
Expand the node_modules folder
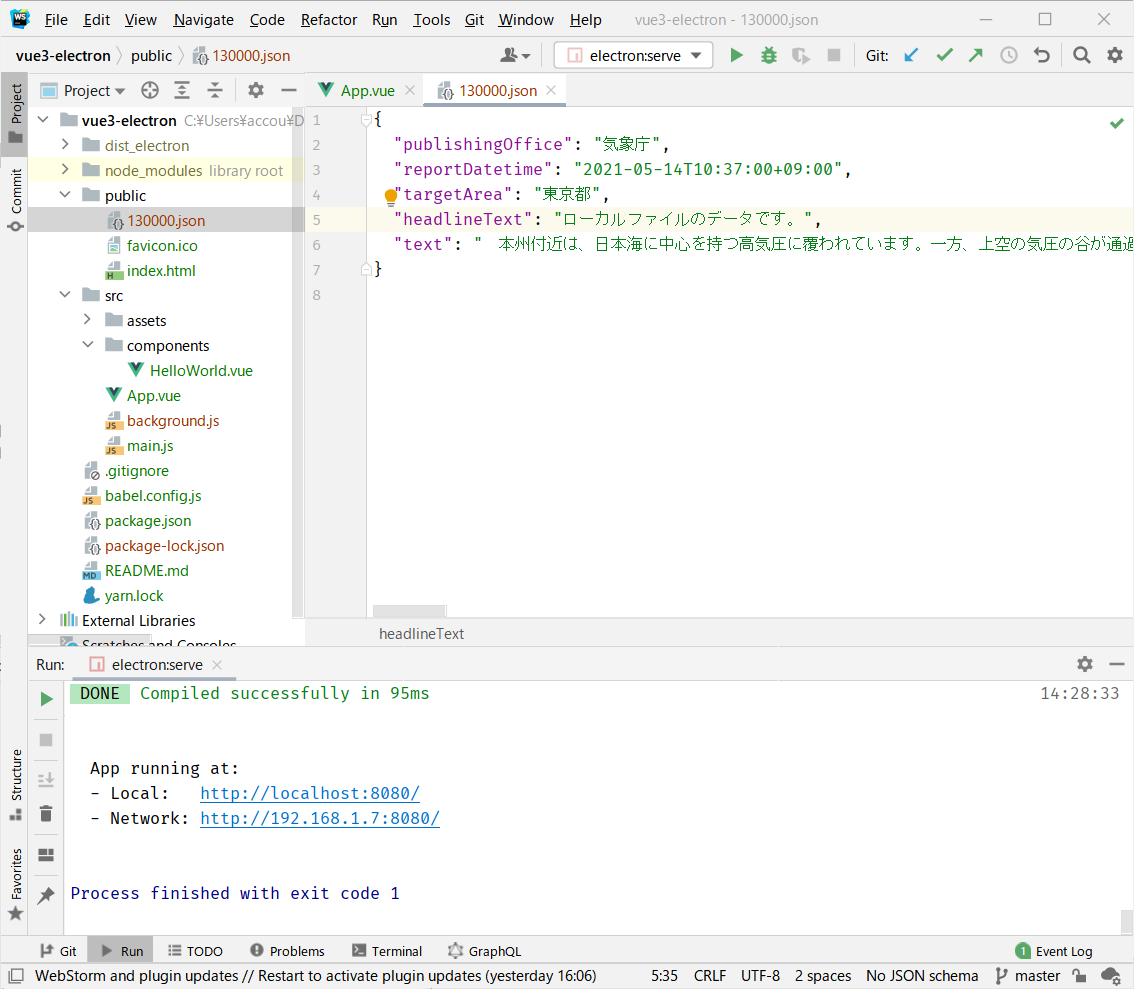click(65, 171)
